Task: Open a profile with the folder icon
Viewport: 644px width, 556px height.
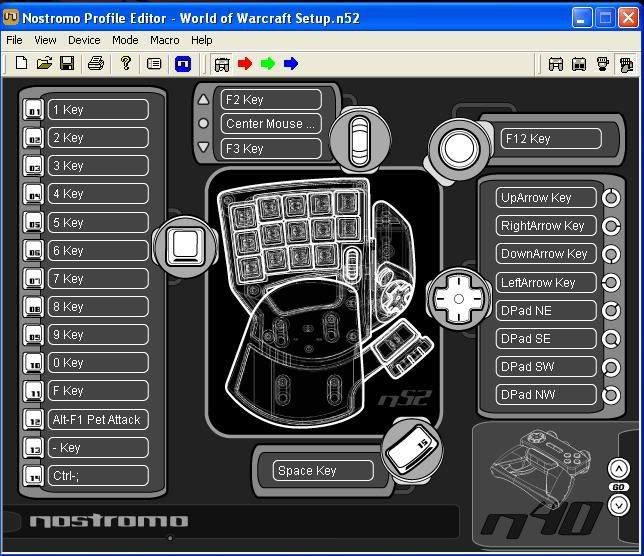Action: pyautogui.click(x=44, y=64)
